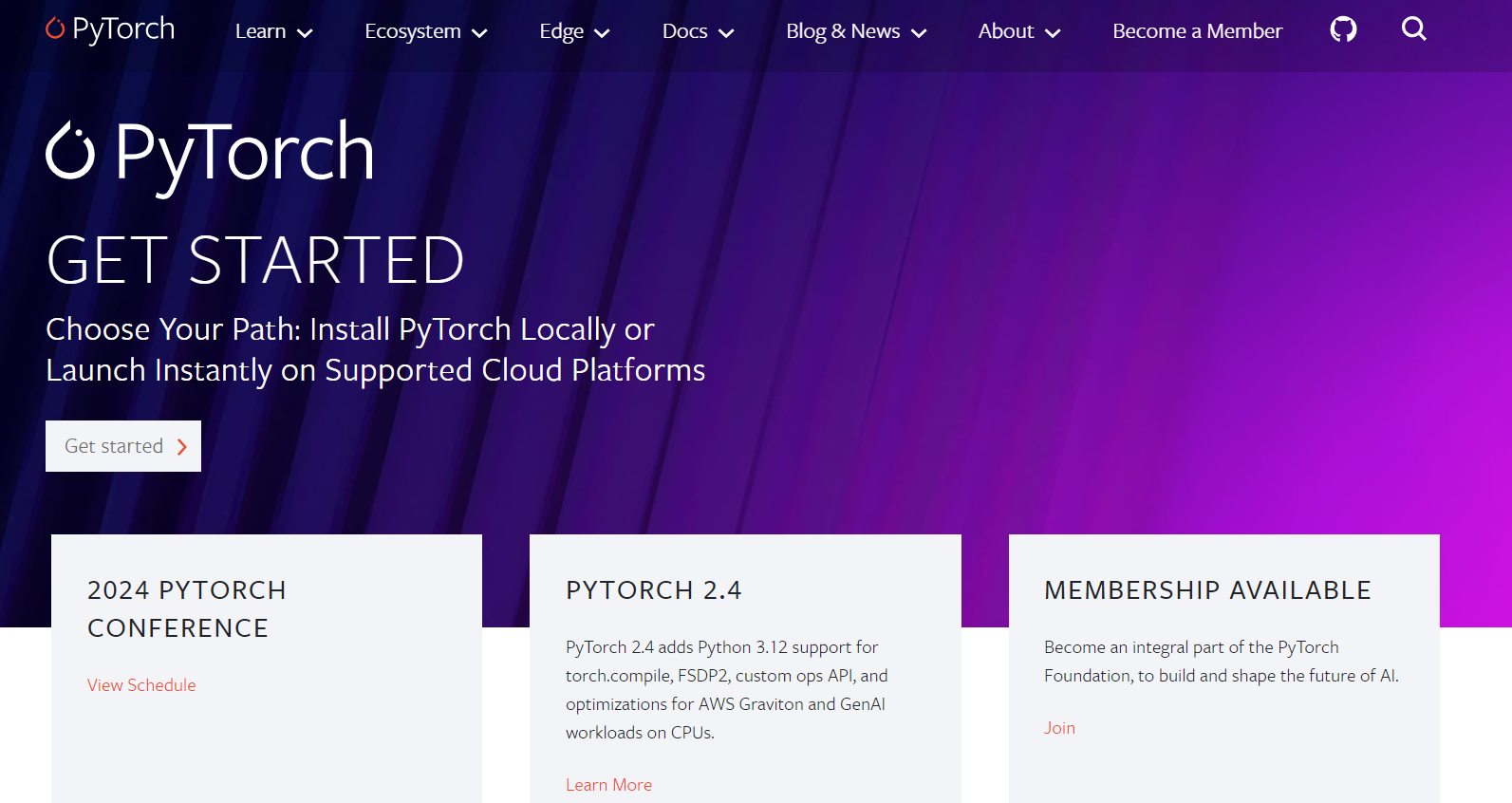1512x803 pixels.
Task: Expand the About chevron
Action: pos(1053,33)
